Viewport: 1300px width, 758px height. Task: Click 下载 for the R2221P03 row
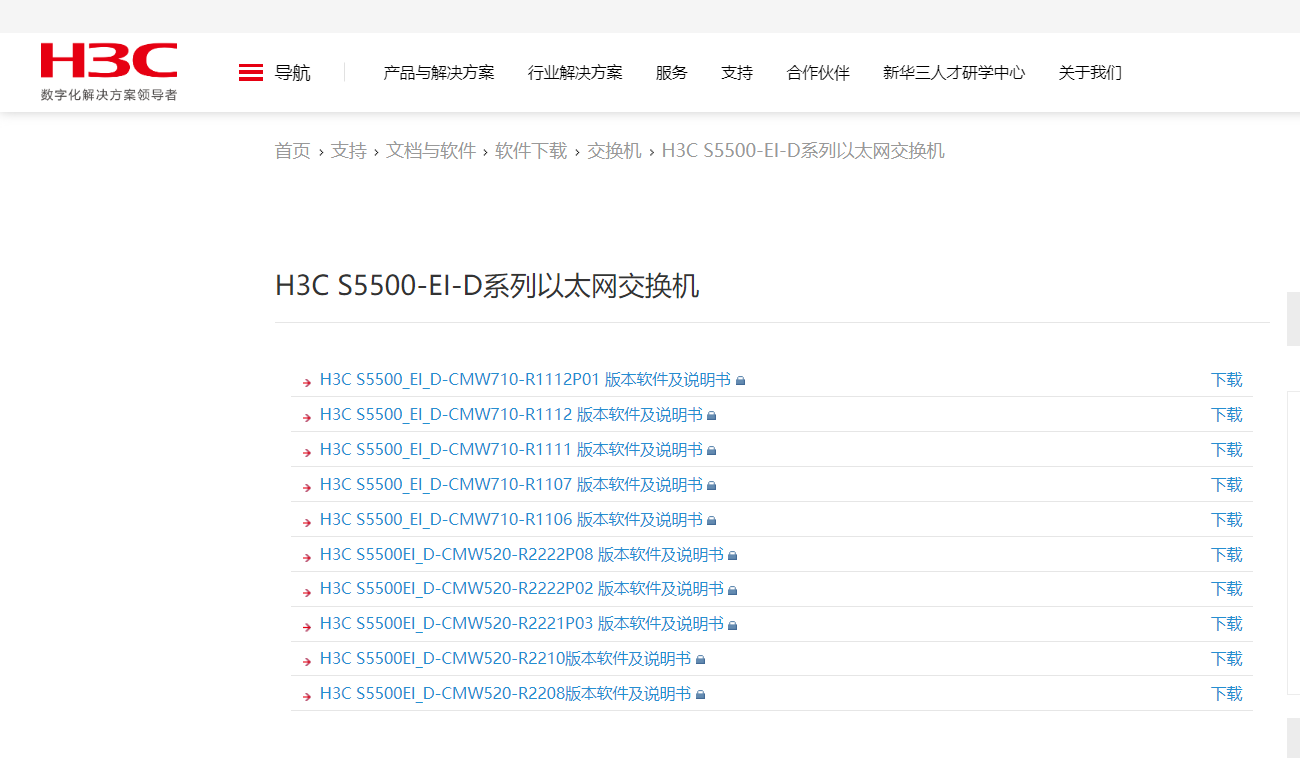[x=1227, y=624]
